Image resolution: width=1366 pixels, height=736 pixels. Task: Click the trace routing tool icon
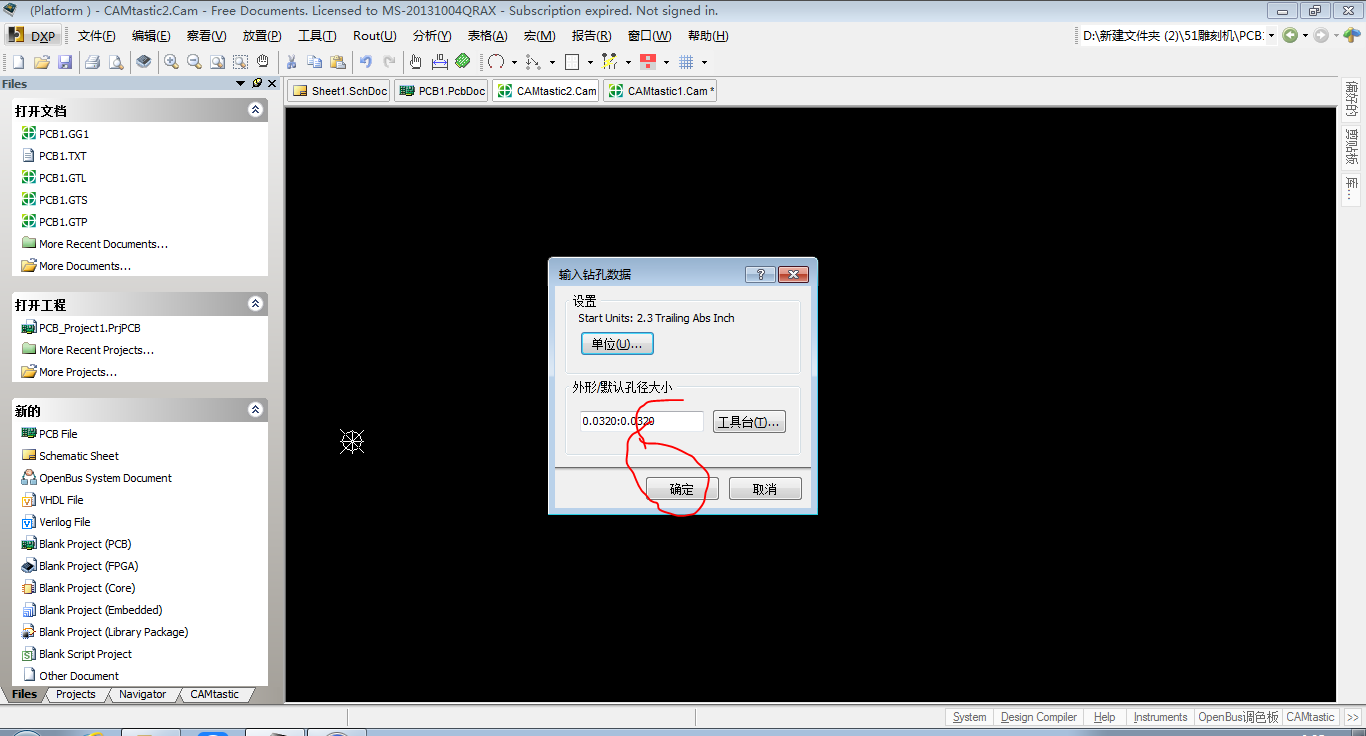coord(534,62)
